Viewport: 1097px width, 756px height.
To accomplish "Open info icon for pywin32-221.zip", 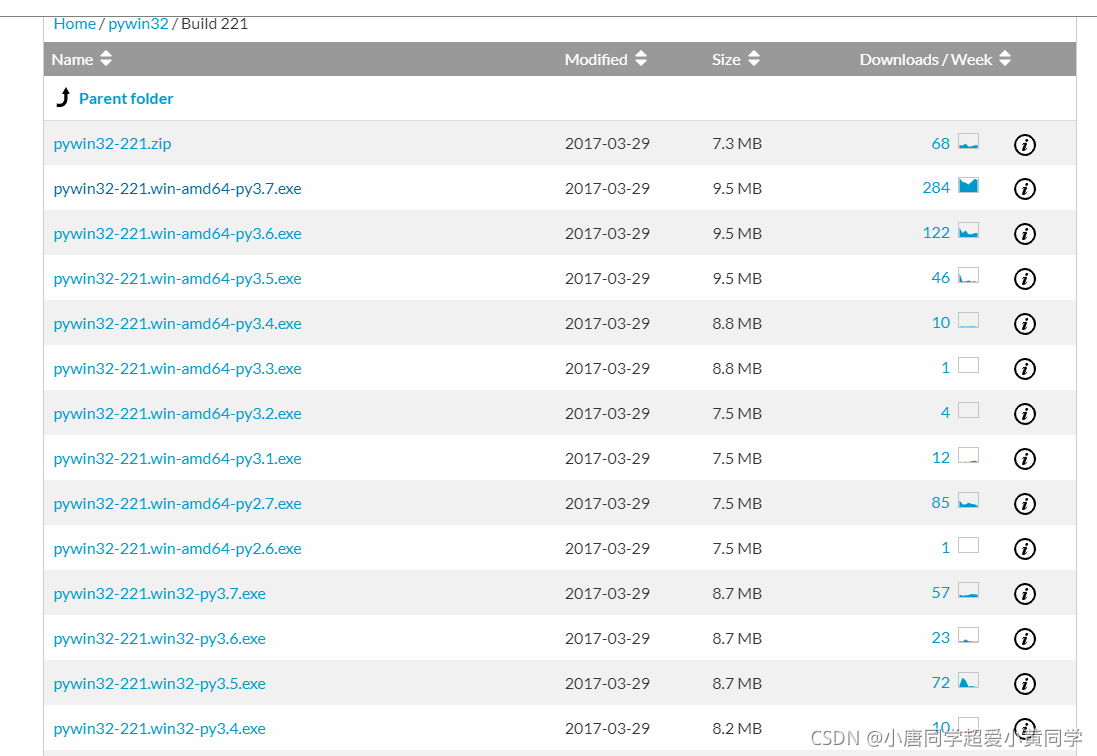I will point(1024,145).
